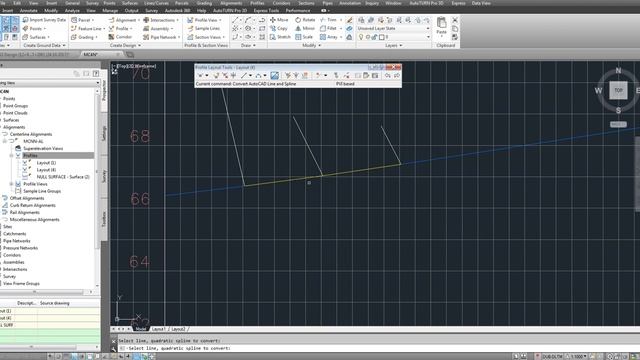Viewport: 640px width, 360px height.
Task: Toggle the NULL SURFACE profile checkbox
Action: click(25, 177)
